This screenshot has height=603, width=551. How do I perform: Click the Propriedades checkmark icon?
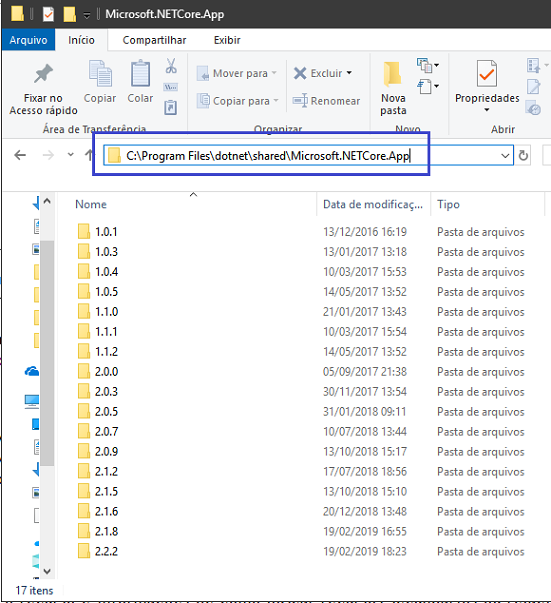(487, 73)
